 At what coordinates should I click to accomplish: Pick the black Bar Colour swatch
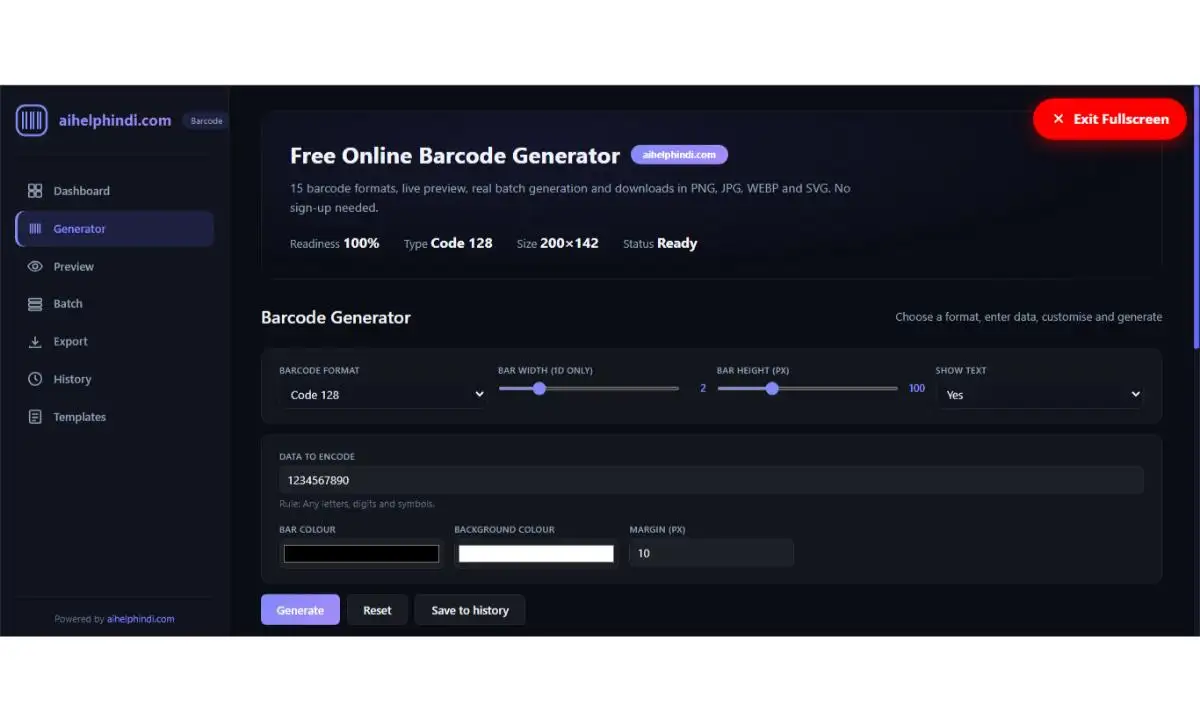[361, 553]
